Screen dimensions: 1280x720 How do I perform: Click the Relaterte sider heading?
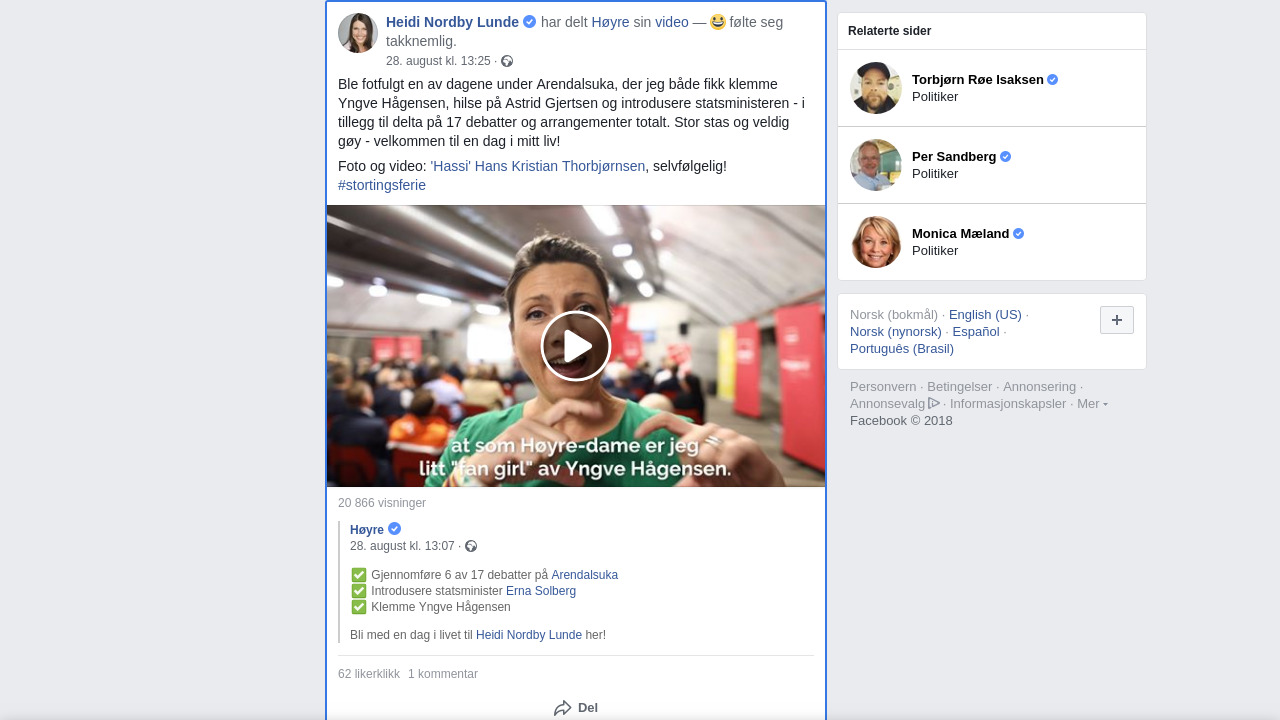pos(890,31)
